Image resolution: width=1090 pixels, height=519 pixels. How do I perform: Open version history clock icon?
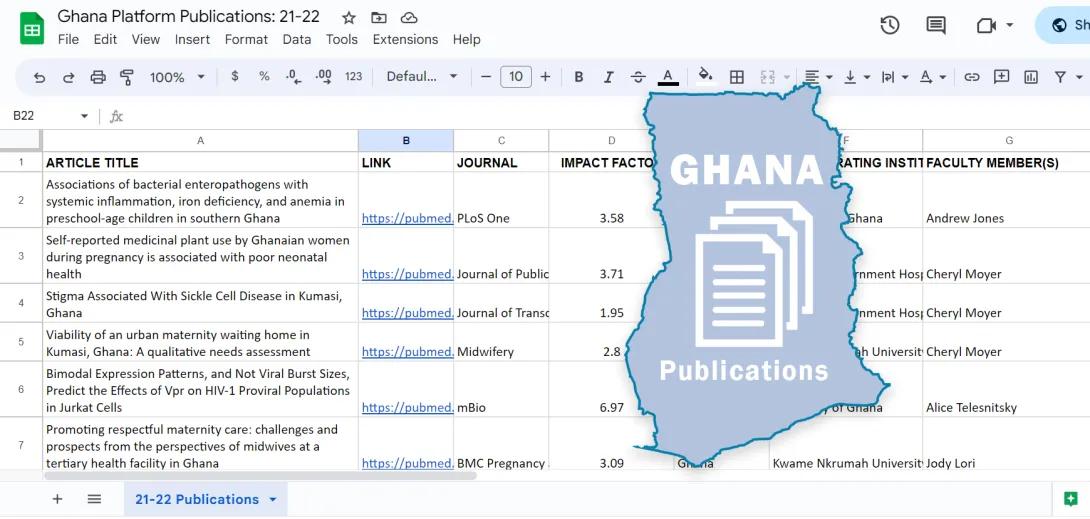(x=890, y=26)
